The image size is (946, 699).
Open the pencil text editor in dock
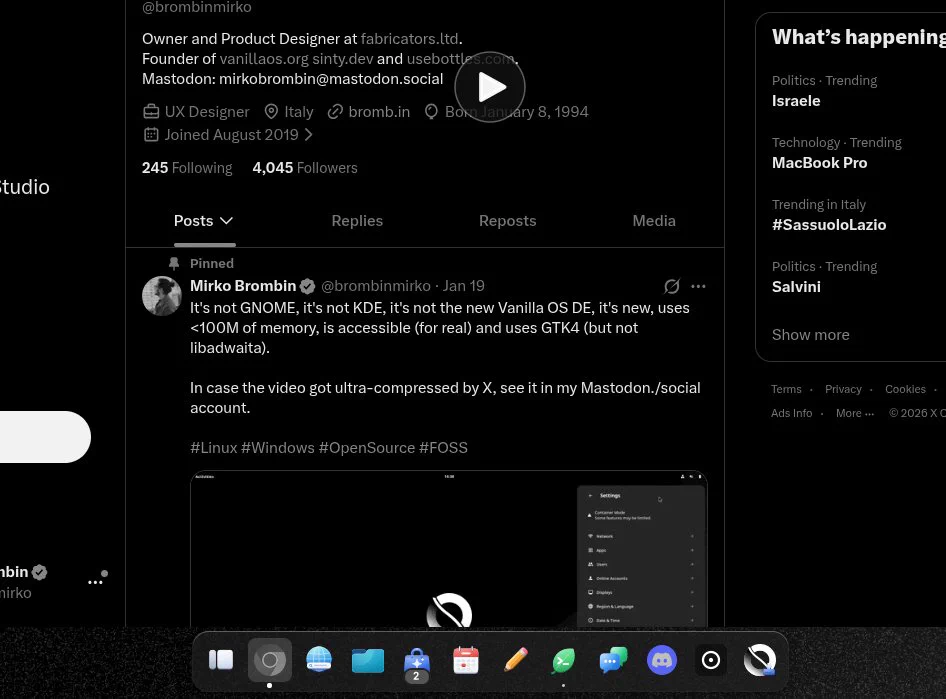coord(515,660)
